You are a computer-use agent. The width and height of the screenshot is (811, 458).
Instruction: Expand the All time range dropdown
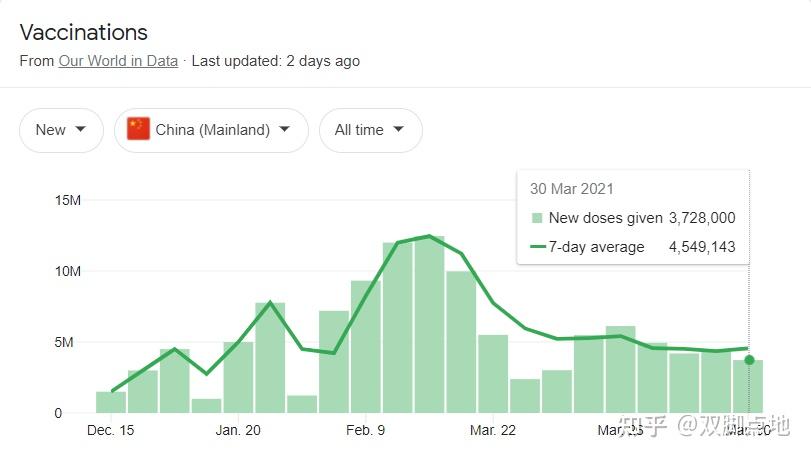coord(370,130)
